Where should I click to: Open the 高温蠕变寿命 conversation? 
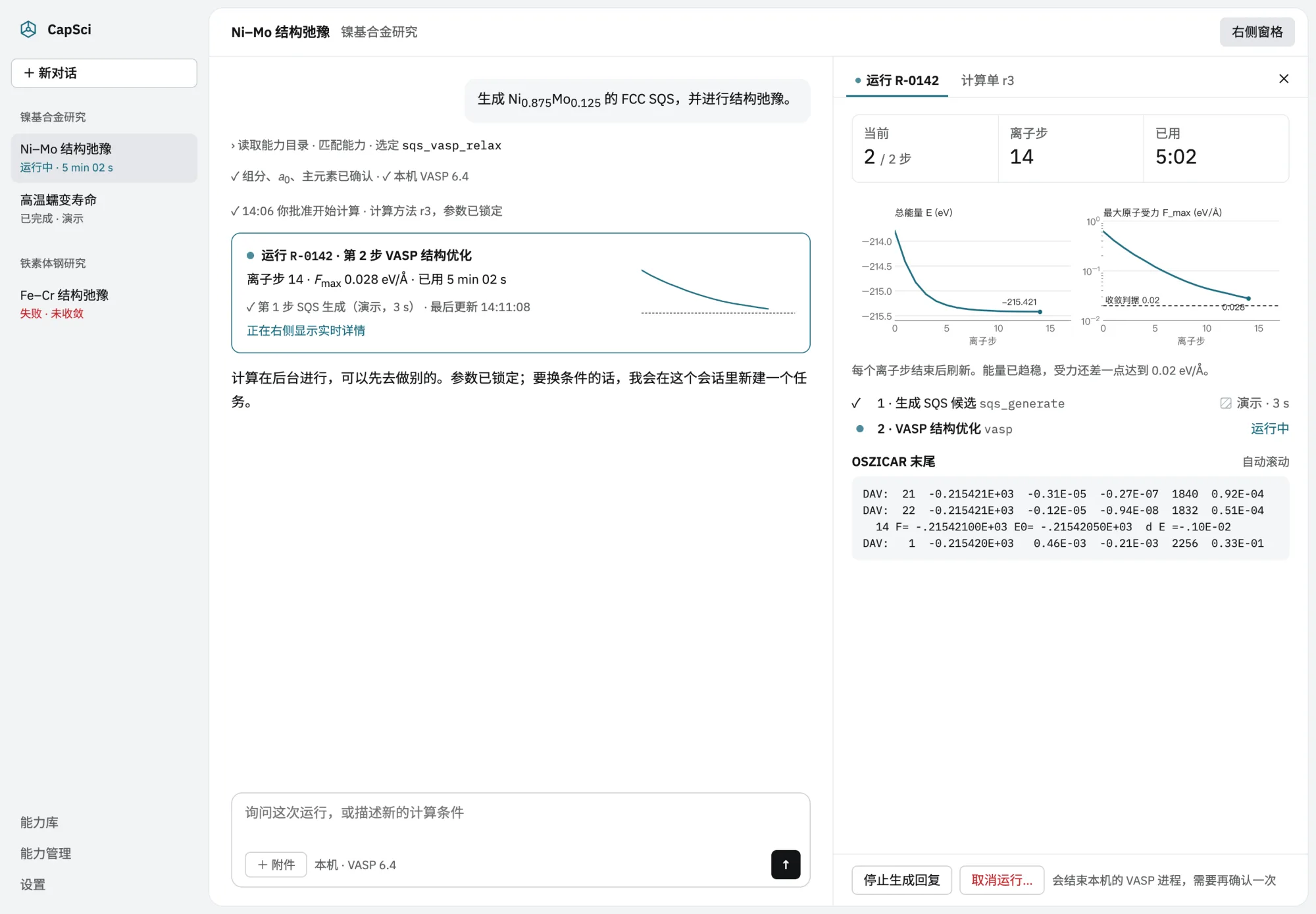tap(104, 209)
